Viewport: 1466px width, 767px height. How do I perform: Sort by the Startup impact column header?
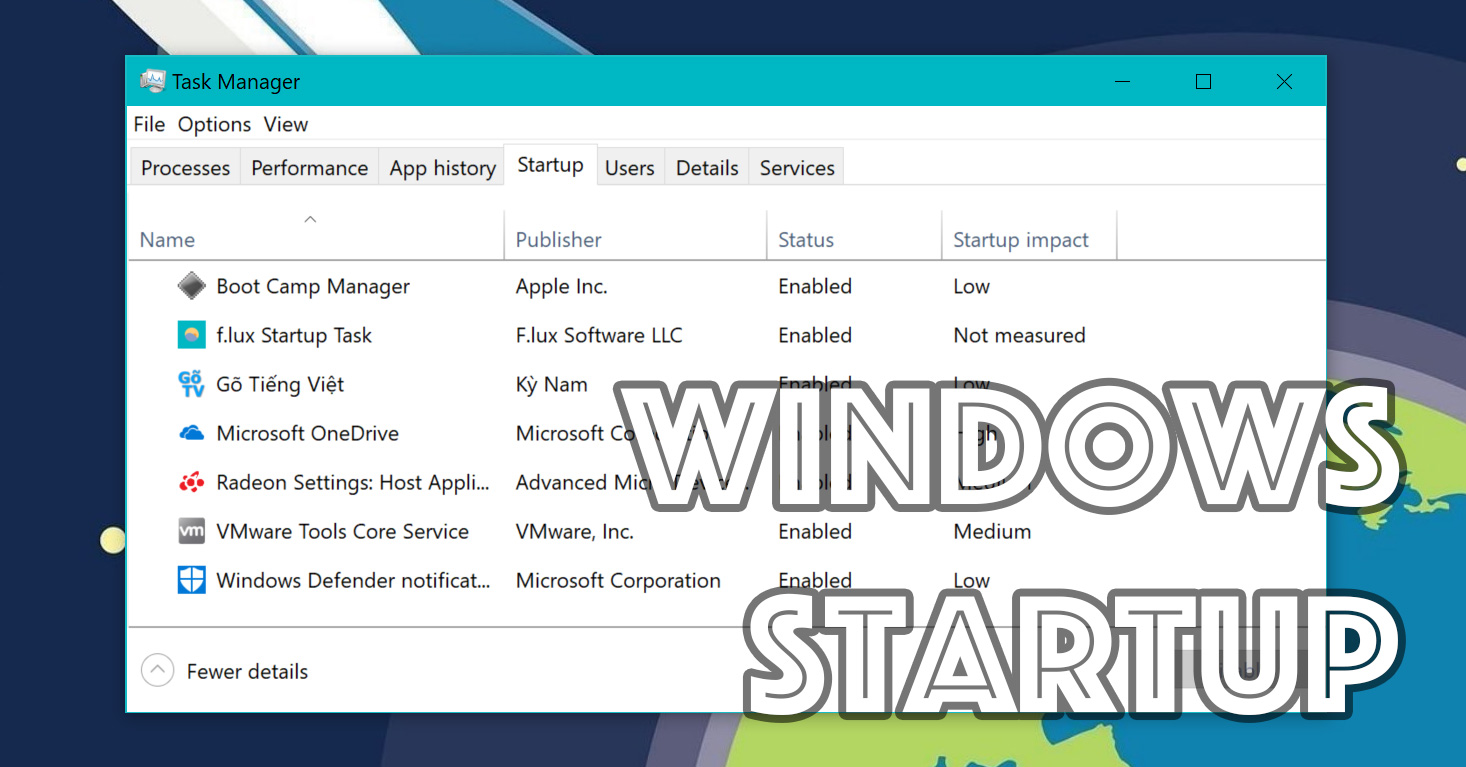pyautogui.click(x=1029, y=236)
